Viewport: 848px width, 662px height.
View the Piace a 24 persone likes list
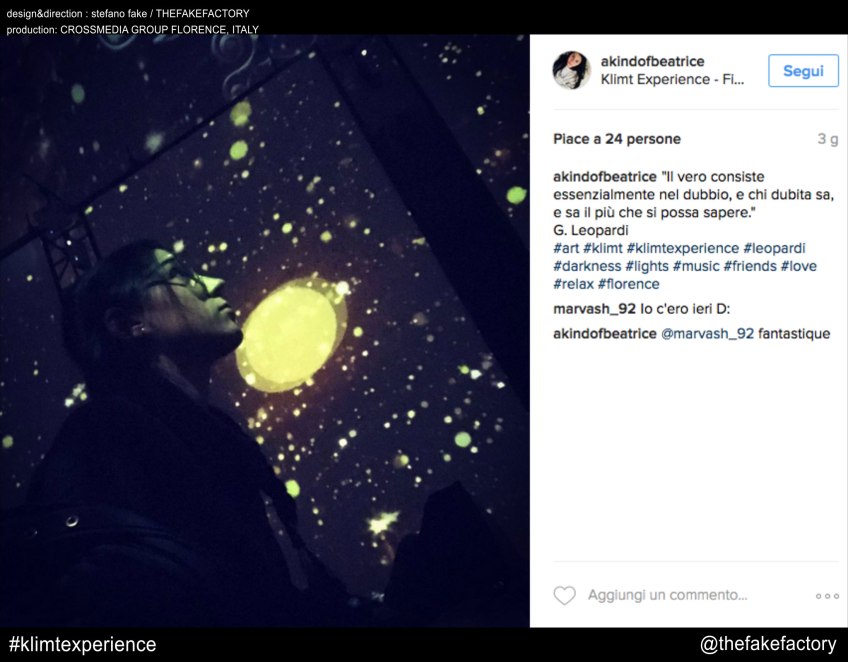(x=617, y=139)
